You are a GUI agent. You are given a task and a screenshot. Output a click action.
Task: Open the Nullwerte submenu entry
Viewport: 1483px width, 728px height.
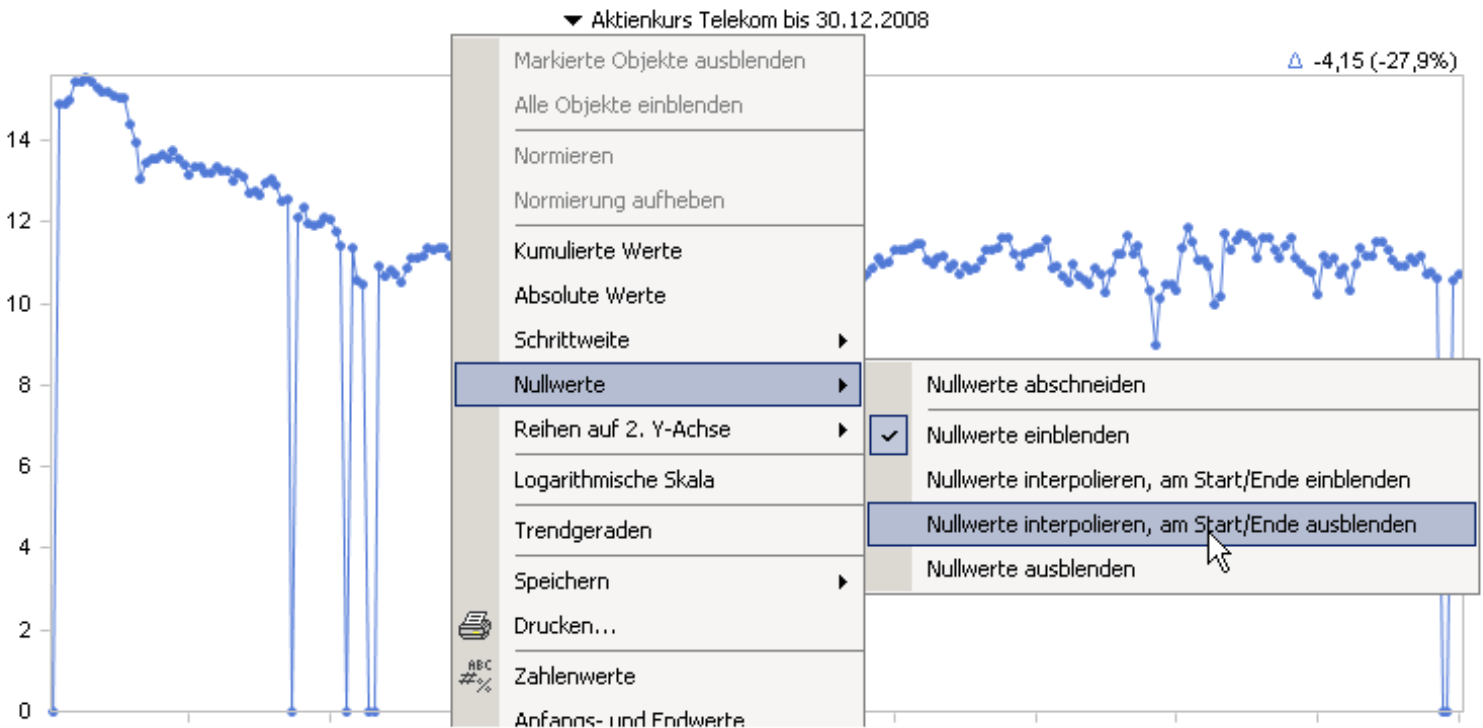(x=659, y=385)
